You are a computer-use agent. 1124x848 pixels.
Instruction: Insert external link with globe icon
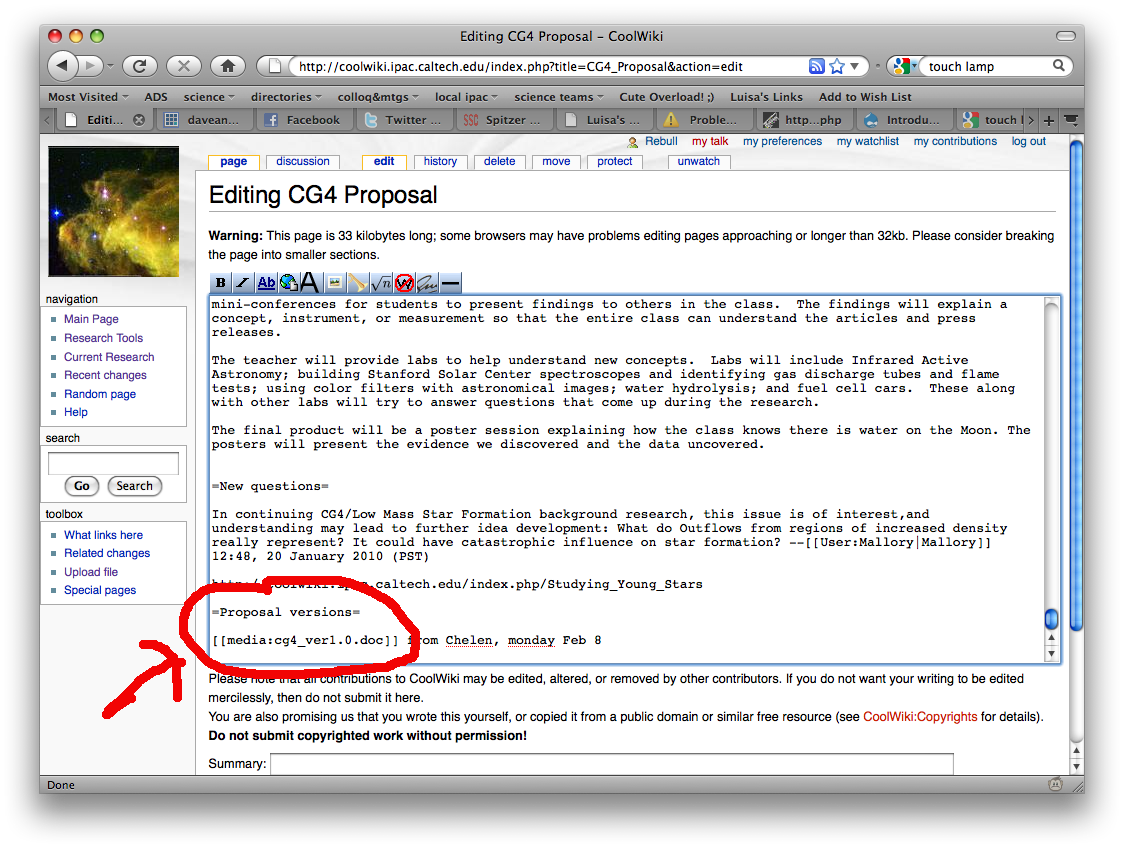coord(288,283)
